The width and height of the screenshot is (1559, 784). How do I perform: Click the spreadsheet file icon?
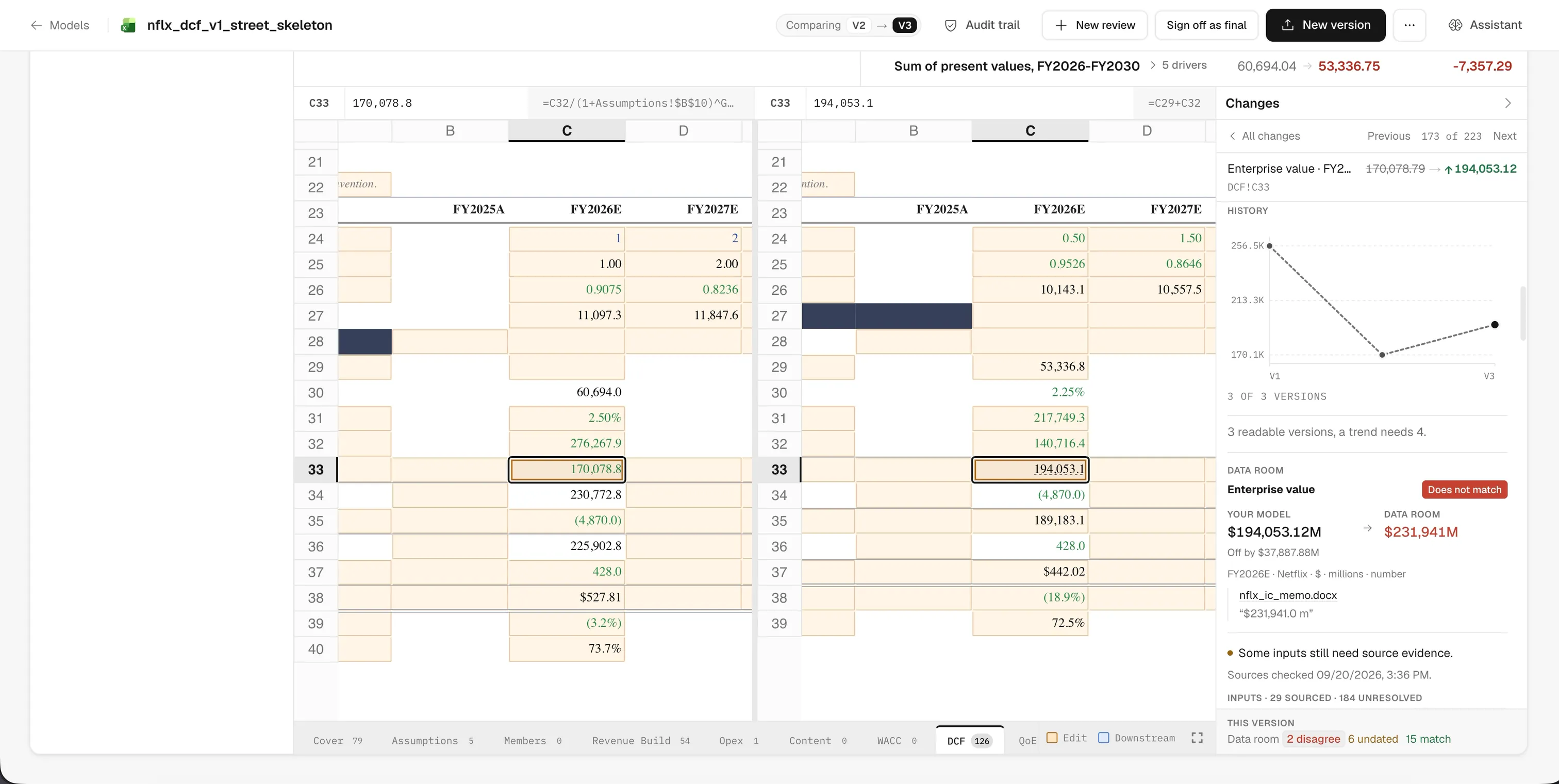[x=128, y=25]
